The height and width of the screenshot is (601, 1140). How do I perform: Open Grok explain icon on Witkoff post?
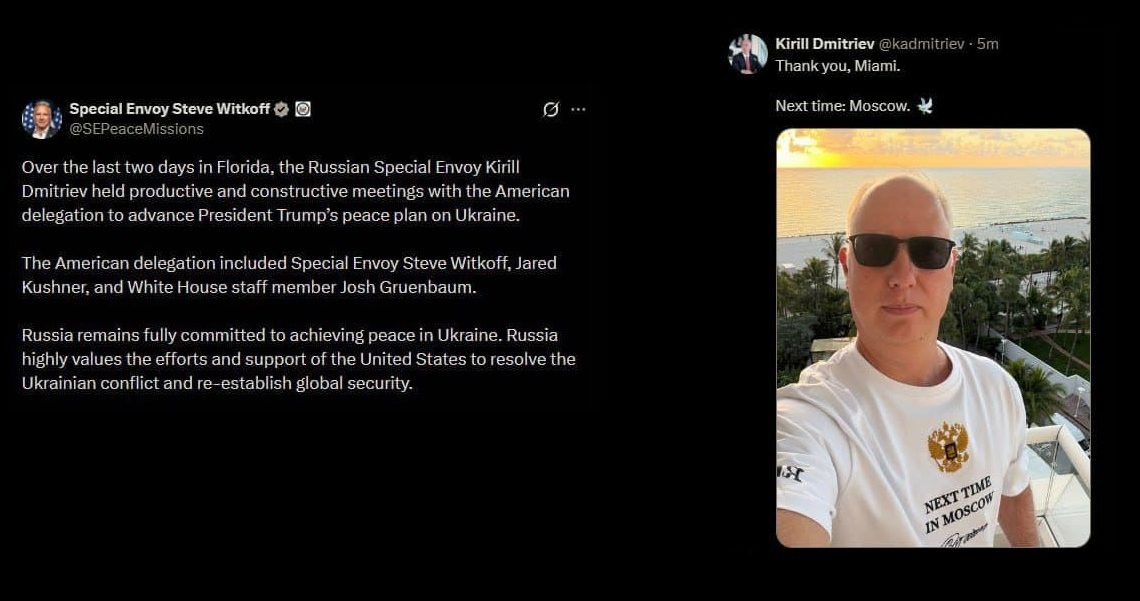click(551, 109)
